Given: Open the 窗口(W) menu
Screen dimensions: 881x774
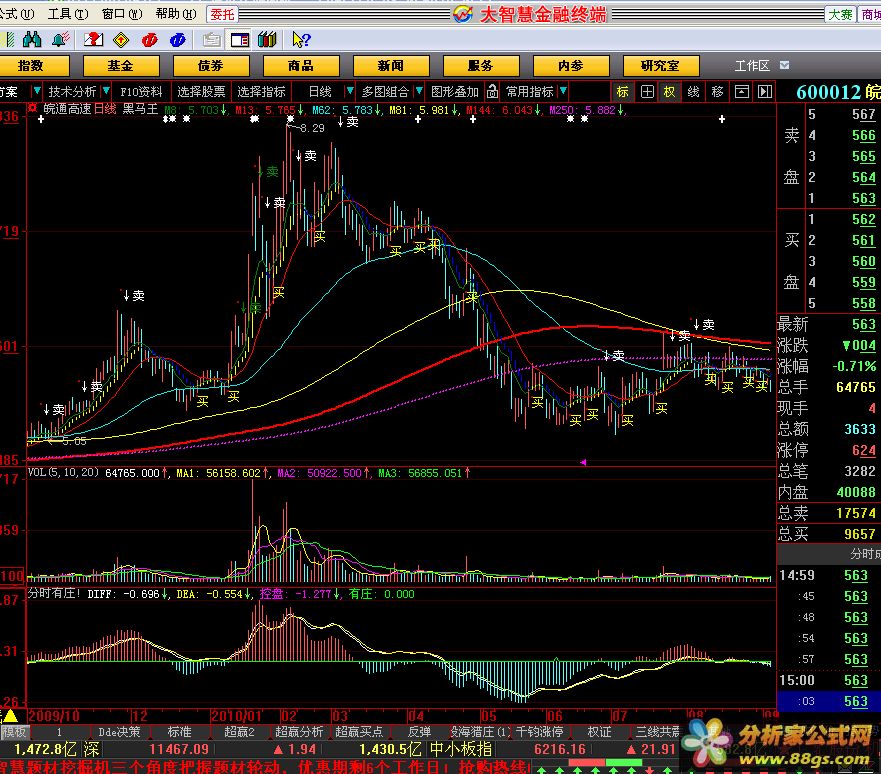Looking at the screenshot, I should 122,14.
